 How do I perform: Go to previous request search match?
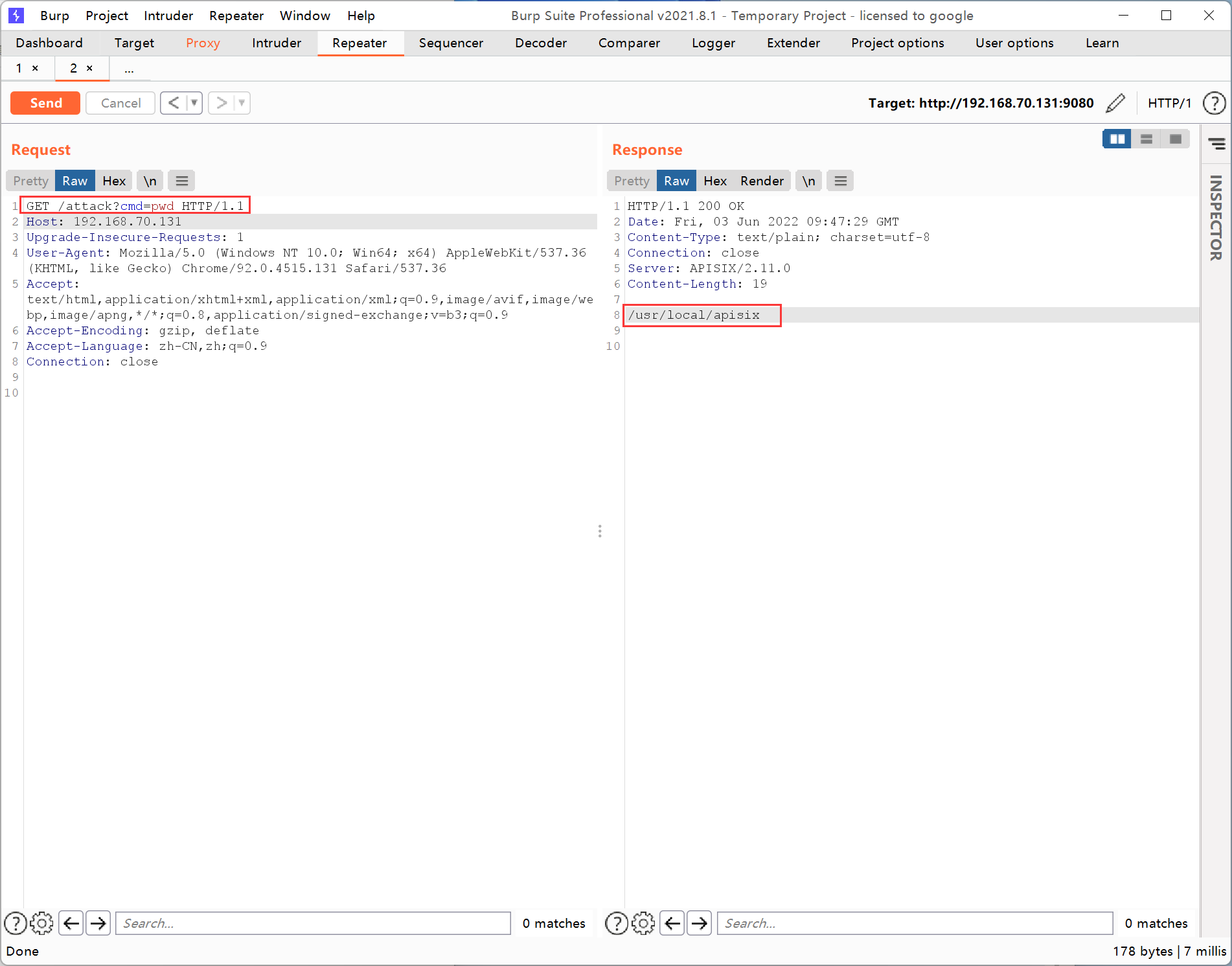[x=71, y=923]
